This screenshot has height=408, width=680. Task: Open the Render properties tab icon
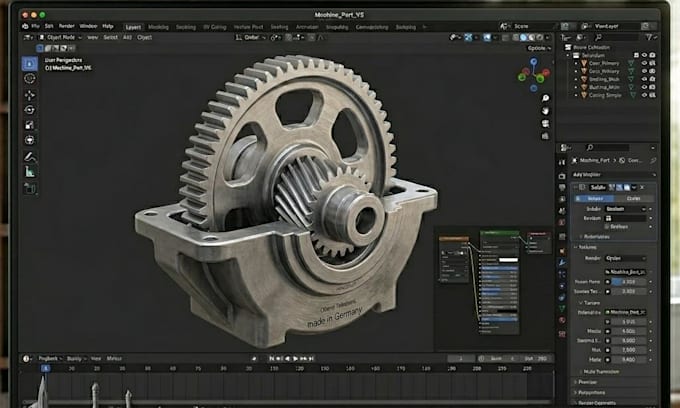coord(562,176)
